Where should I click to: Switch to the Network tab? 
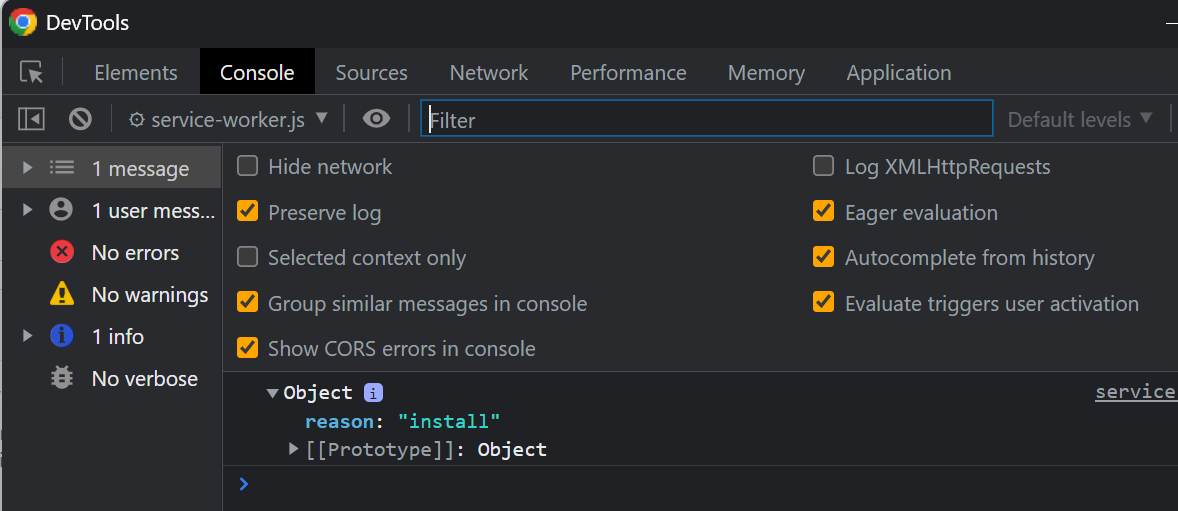[489, 73]
